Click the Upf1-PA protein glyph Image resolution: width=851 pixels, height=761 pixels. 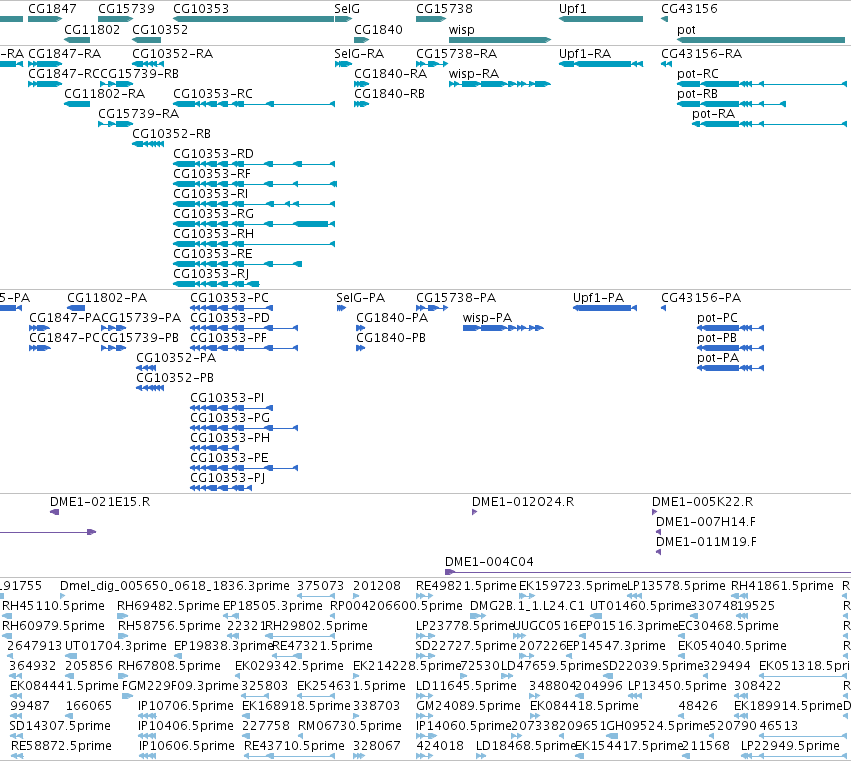pyautogui.click(x=605, y=308)
